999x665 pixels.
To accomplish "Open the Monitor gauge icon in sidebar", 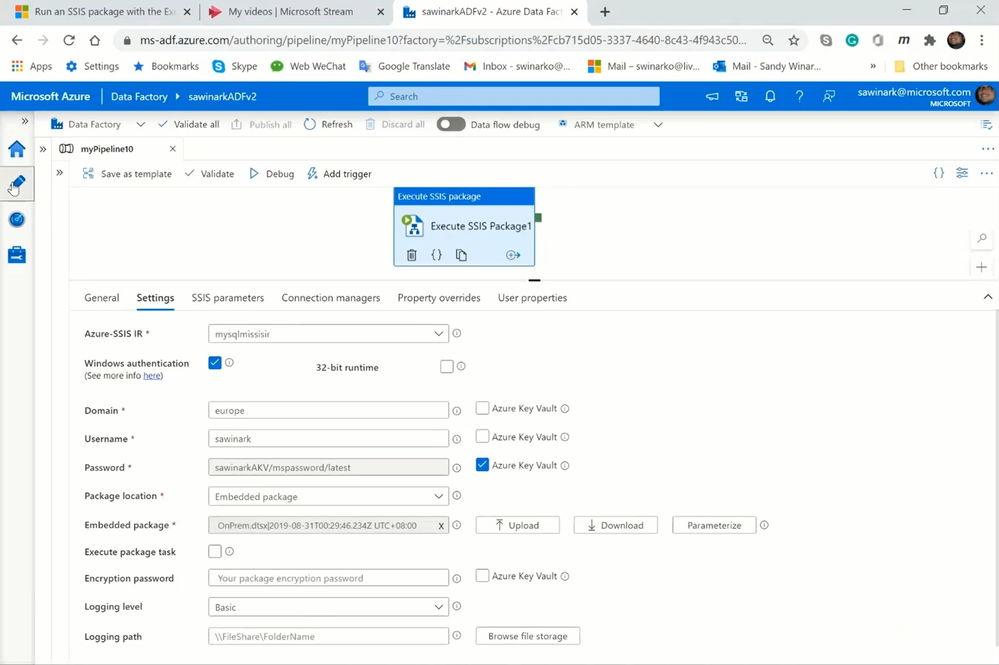I will [17, 220].
